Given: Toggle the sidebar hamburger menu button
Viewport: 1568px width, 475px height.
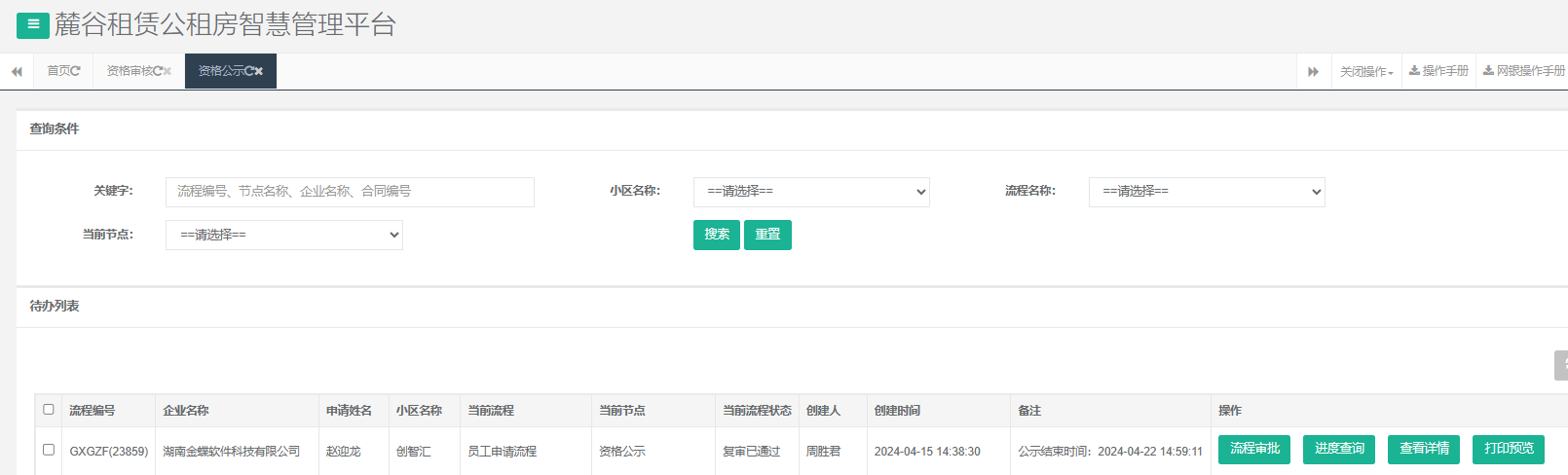Looking at the screenshot, I should click(33, 25).
